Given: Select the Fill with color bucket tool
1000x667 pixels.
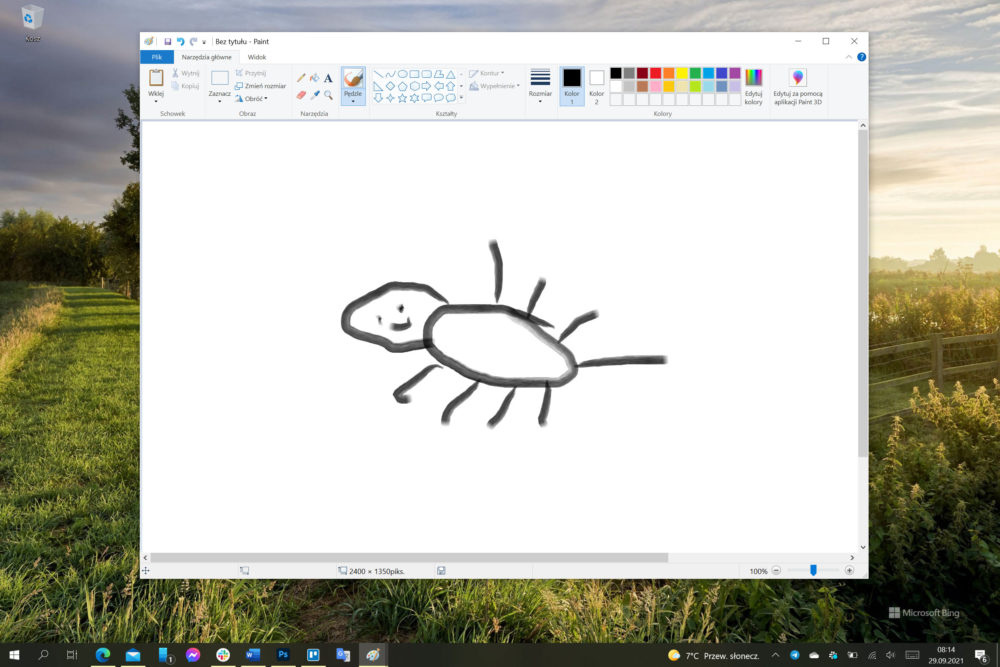Looking at the screenshot, I should (314, 78).
